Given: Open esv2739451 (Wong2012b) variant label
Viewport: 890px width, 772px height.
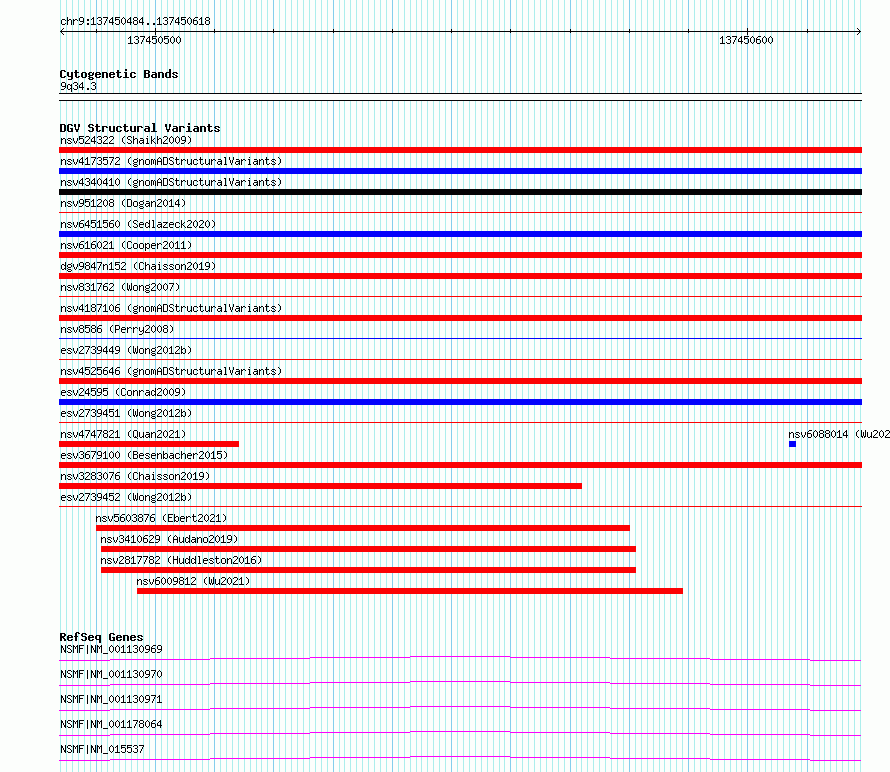Looking at the screenshot, I should click(126, 413).
